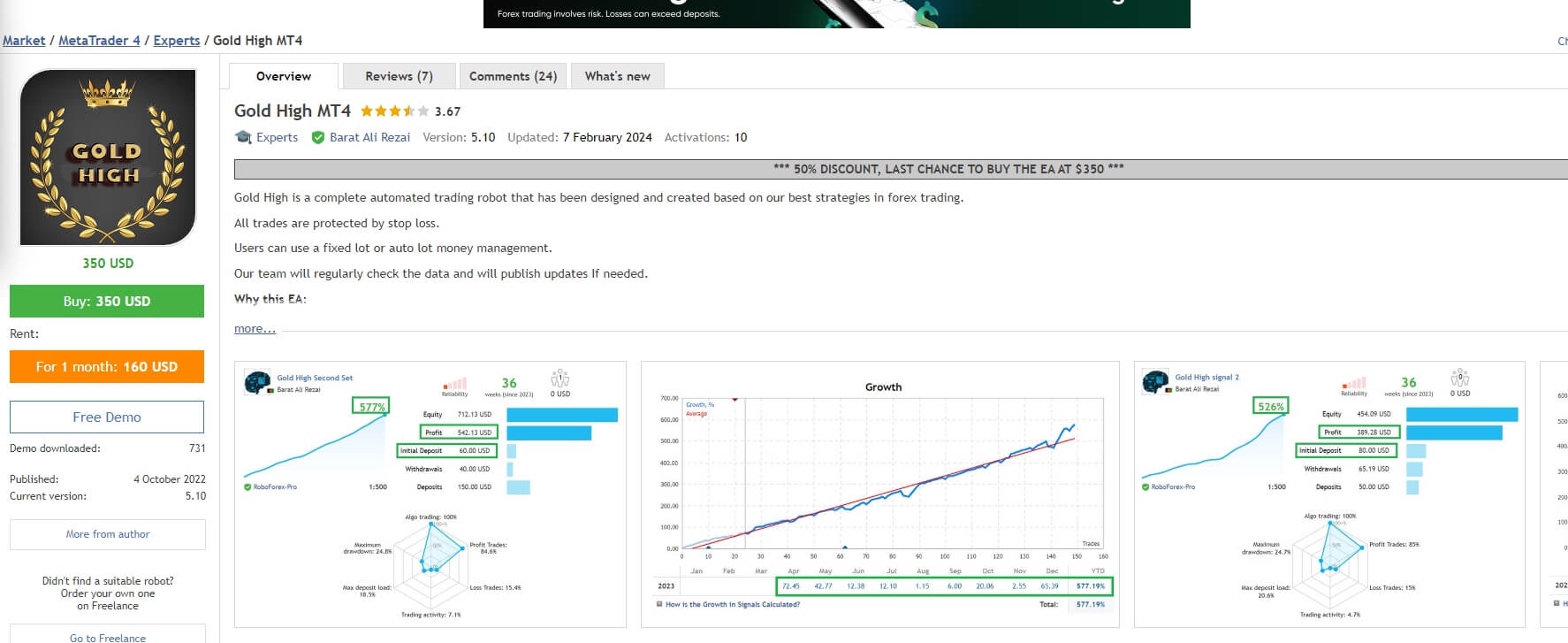
Task: Click the Demo downloaded count 731
Action: pyautogui.click(x=197, y=448)
